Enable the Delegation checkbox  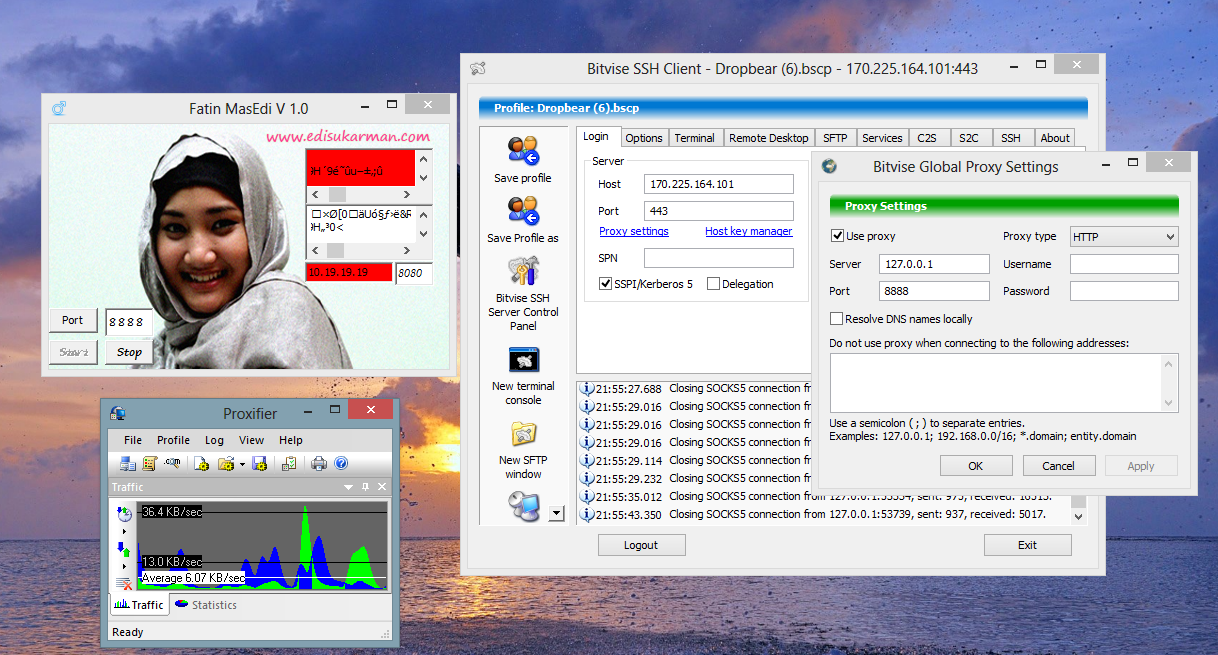713,284
